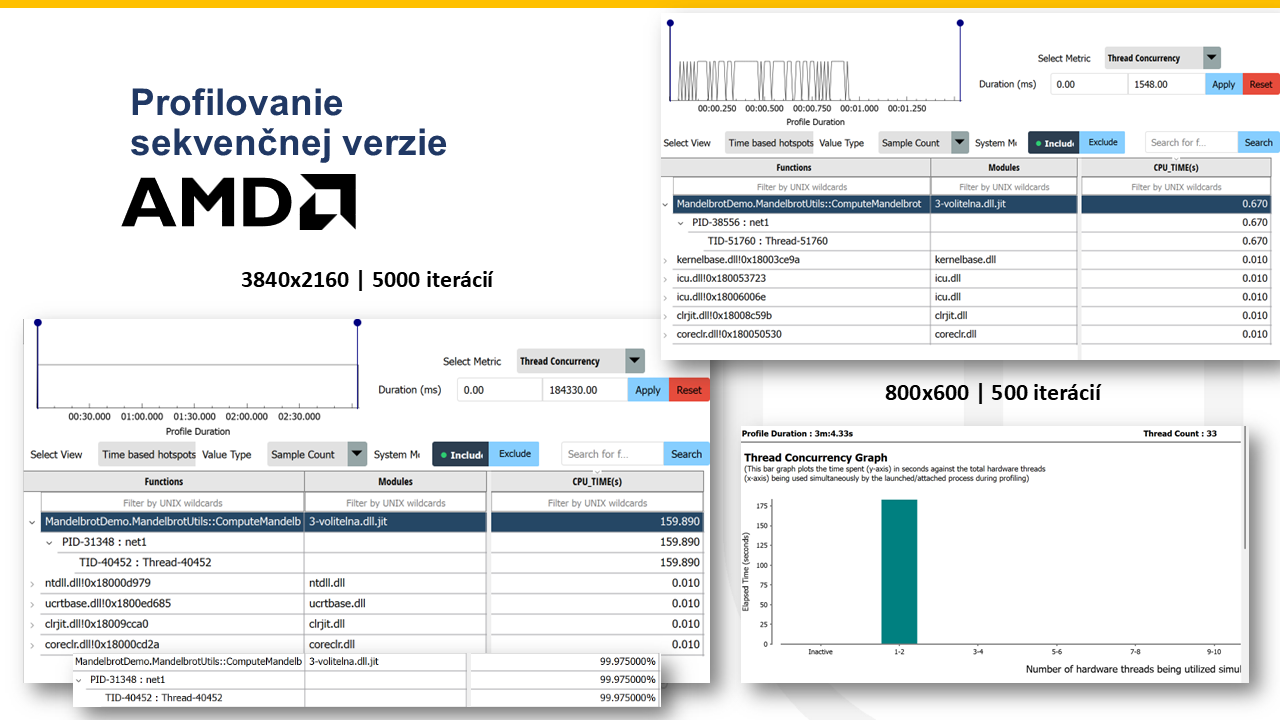
Task: Expand the ntdll.dll!0x18000d979 row
Action: tap(34, 583)
